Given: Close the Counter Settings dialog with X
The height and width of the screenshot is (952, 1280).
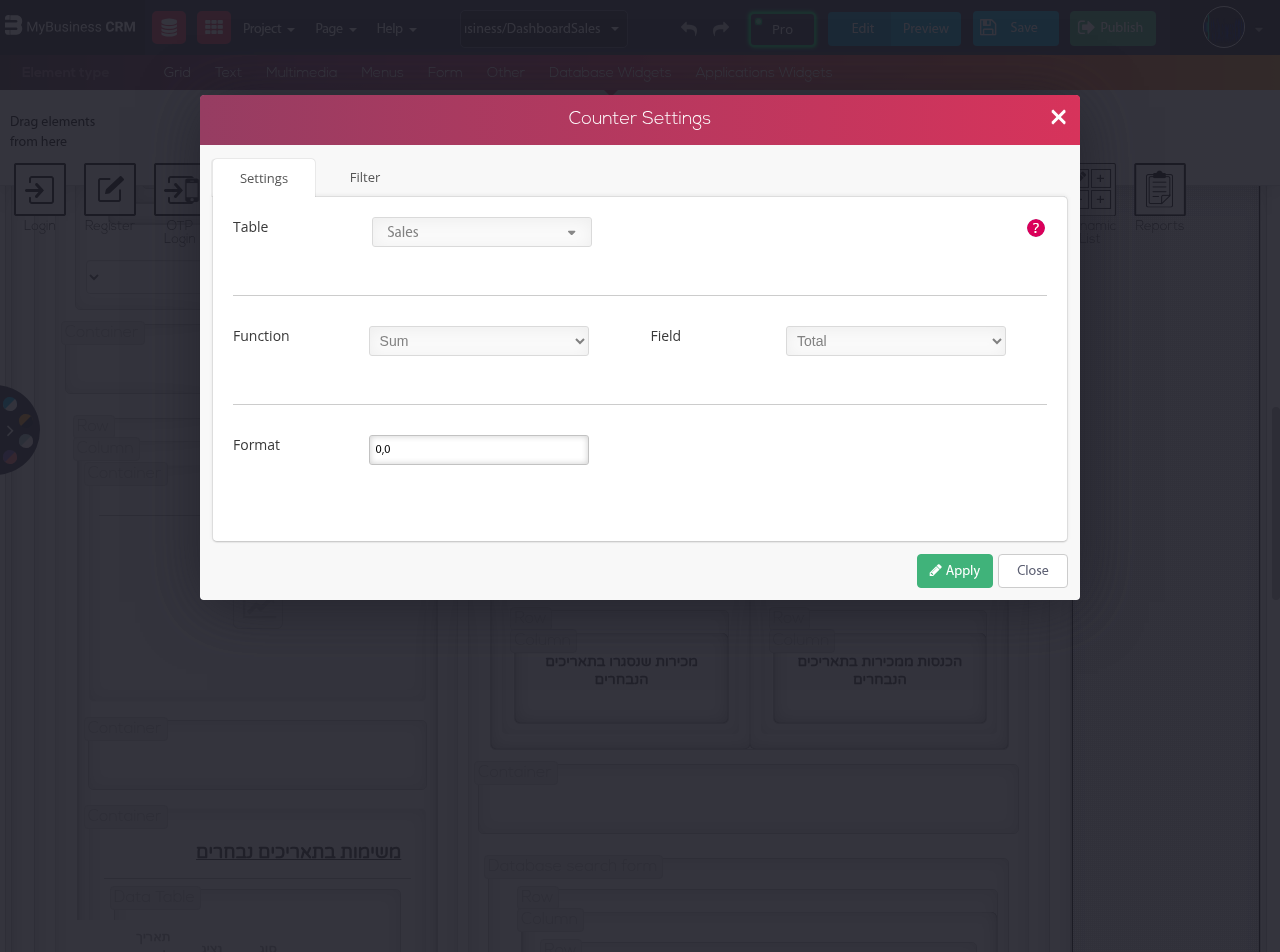Looking at the screenshot, I should pyautogui.click(x=1058, y=118).
